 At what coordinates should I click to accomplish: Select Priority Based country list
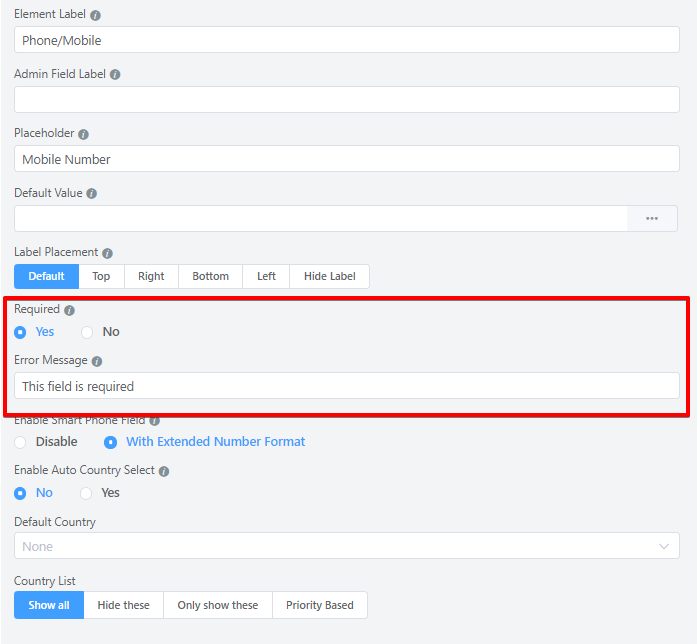(319, 605)
